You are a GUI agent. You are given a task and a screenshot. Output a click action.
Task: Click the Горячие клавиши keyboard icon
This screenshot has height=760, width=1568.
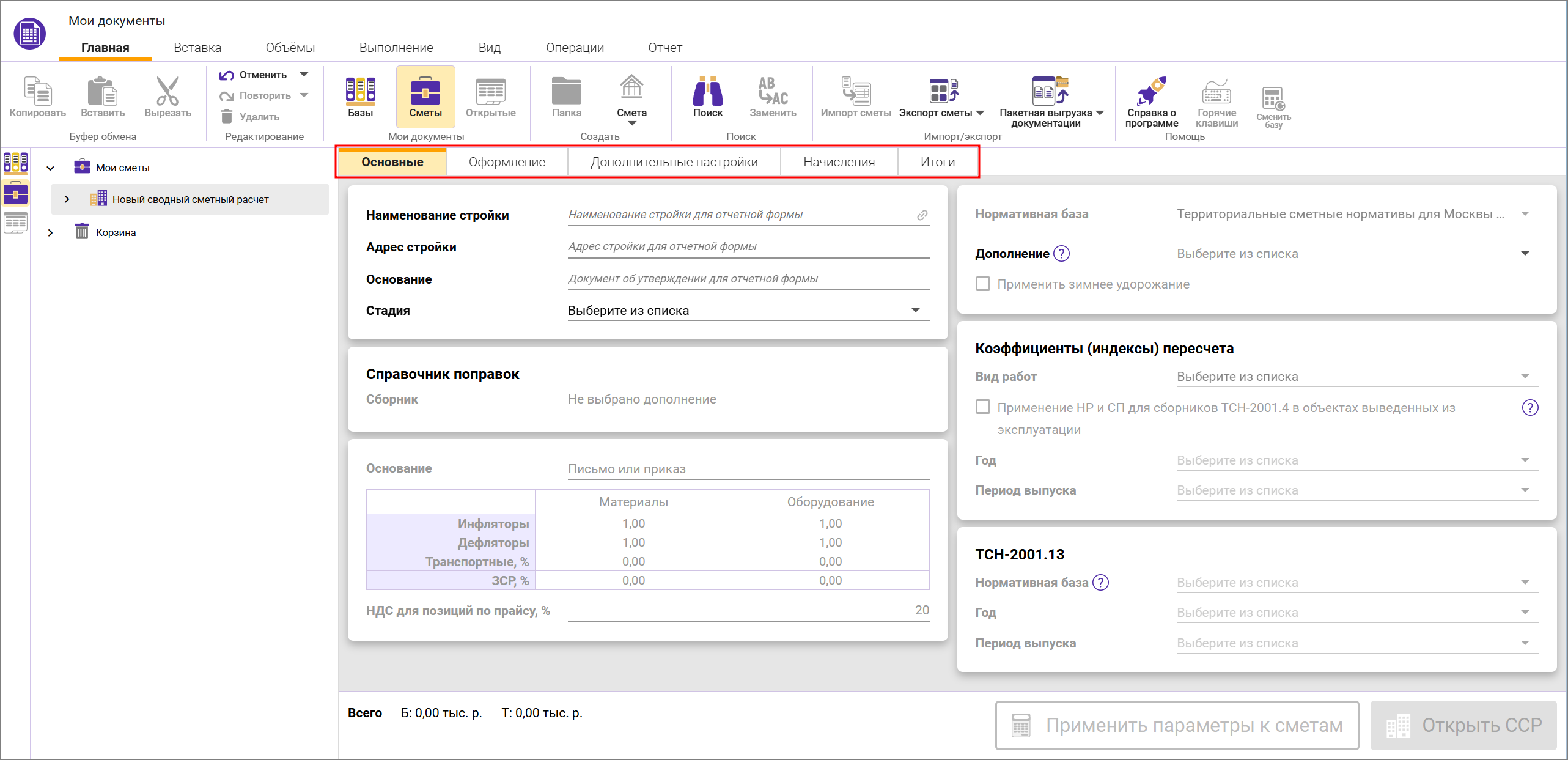[x=1216, y=96]
